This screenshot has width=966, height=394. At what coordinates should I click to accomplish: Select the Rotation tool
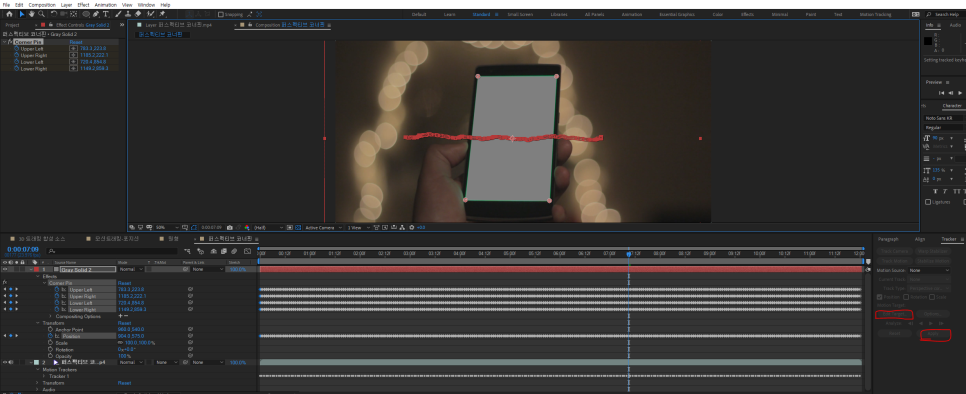(x=54, y=14)
